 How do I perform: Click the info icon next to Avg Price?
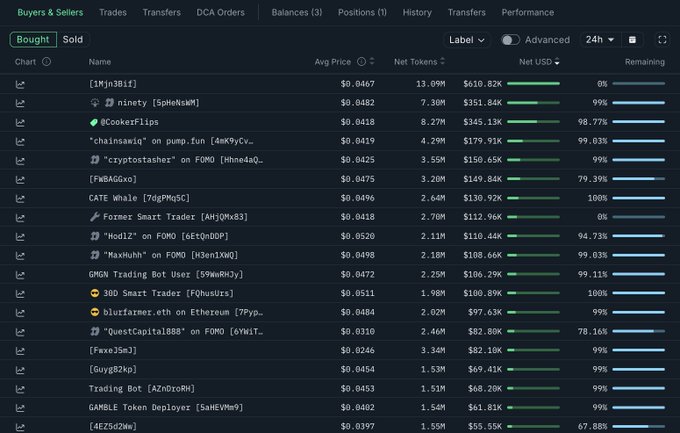pyautogui.click(x=361, y=62)
